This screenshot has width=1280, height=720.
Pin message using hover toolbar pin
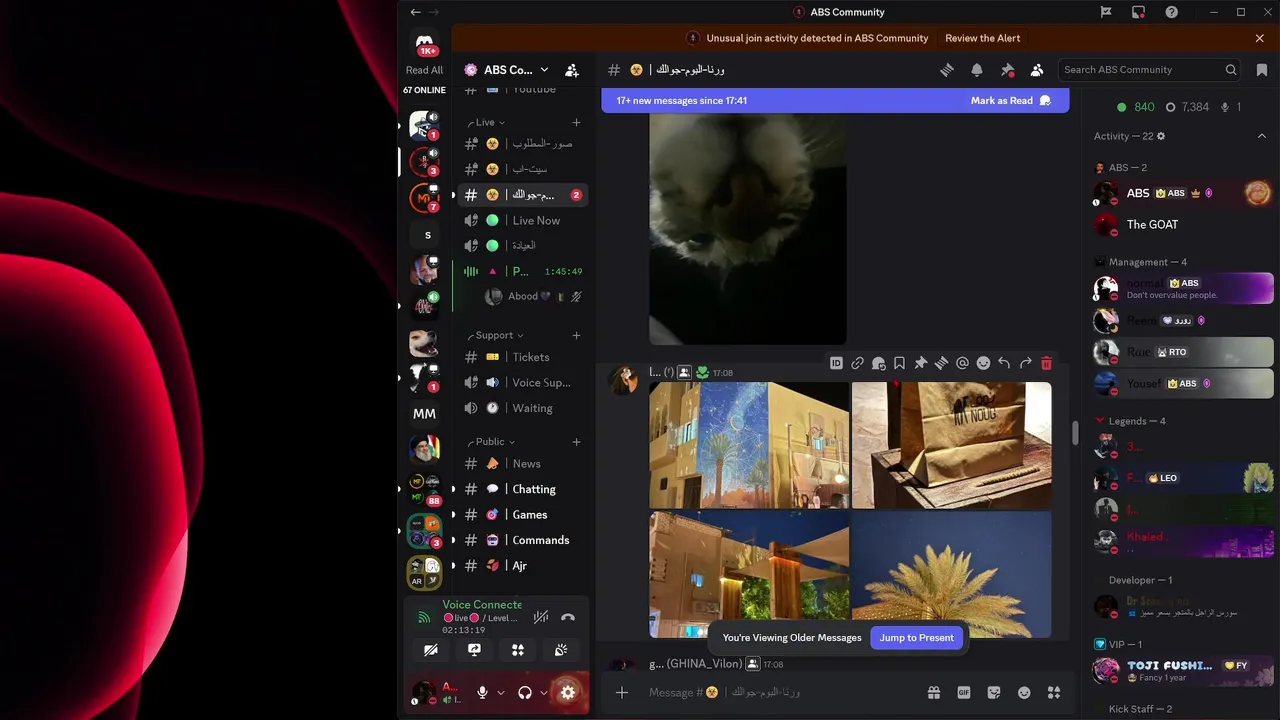[x=920, y=363]
